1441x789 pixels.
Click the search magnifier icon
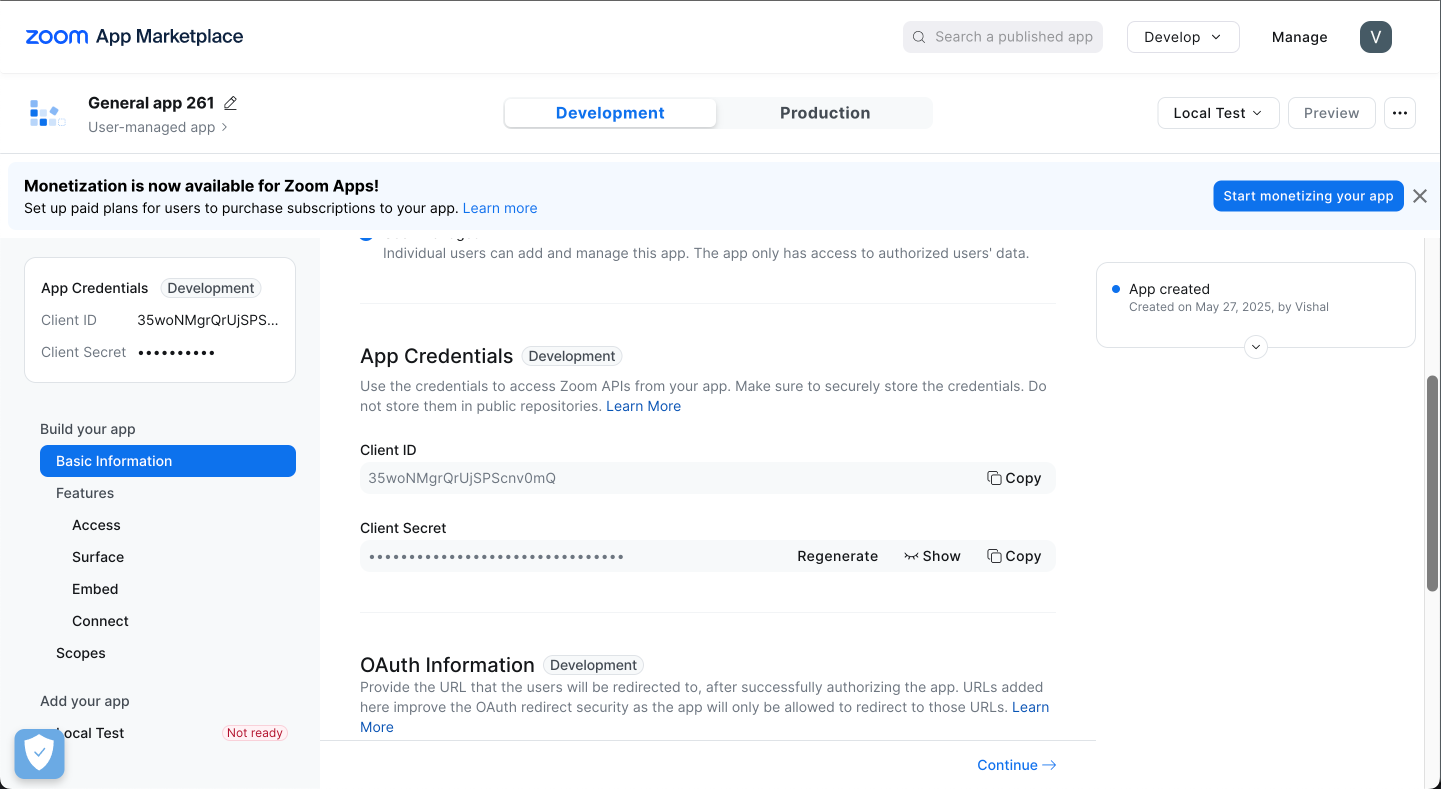coord(919,37)
